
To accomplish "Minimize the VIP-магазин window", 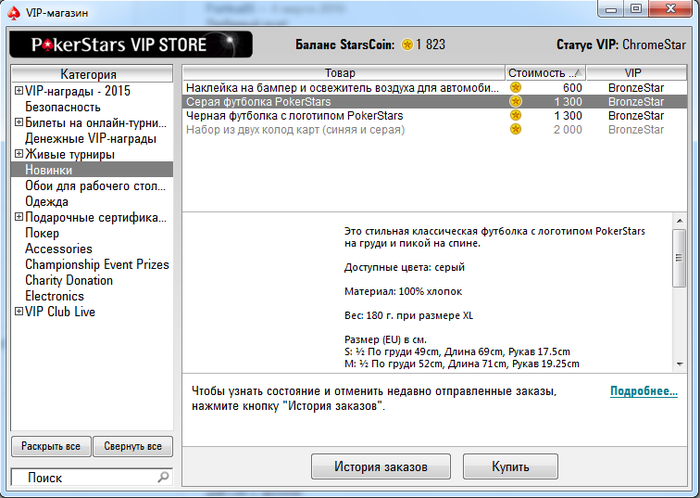I will (x=611, y=8).
